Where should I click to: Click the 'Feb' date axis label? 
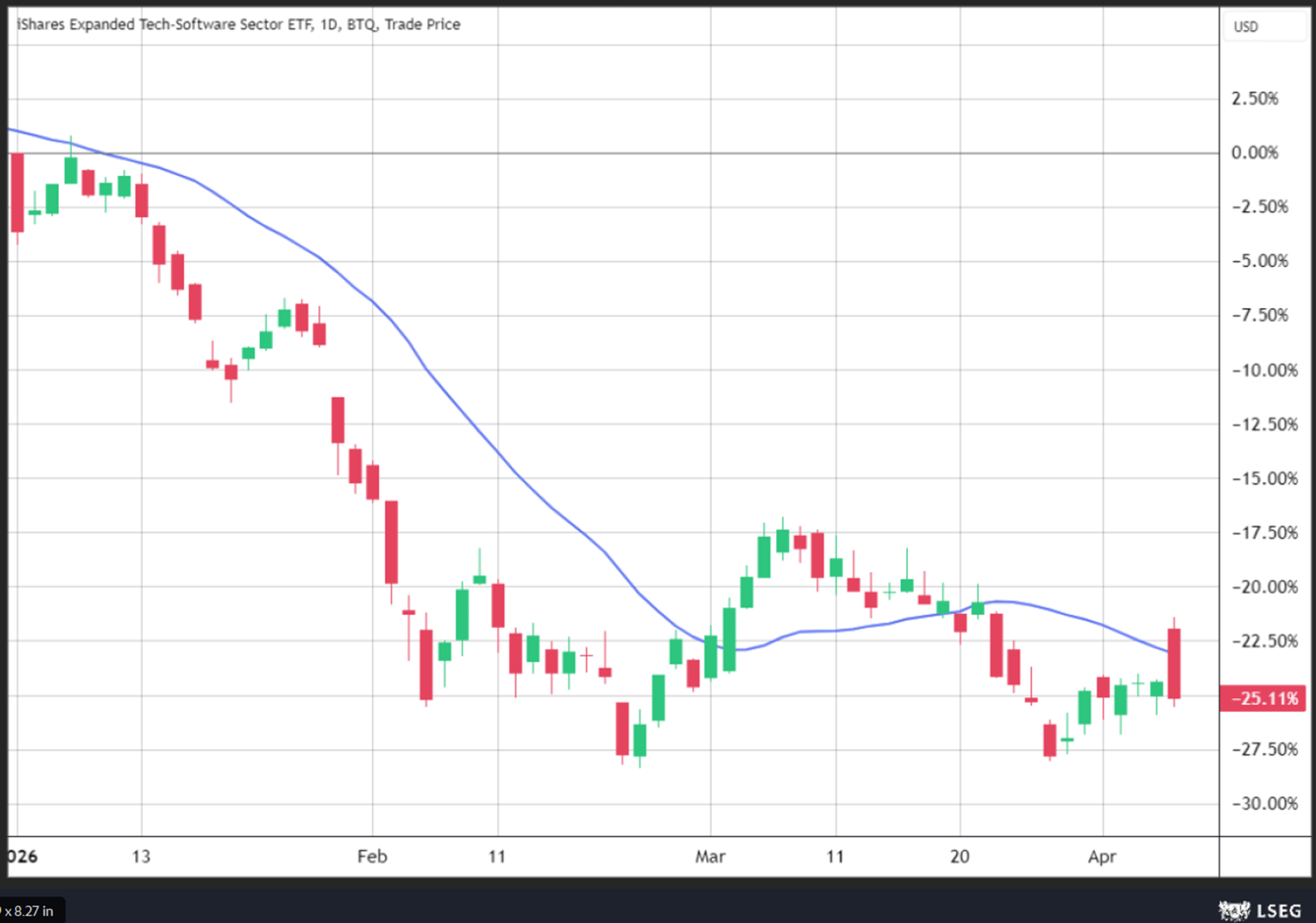(x=372, y=856)
